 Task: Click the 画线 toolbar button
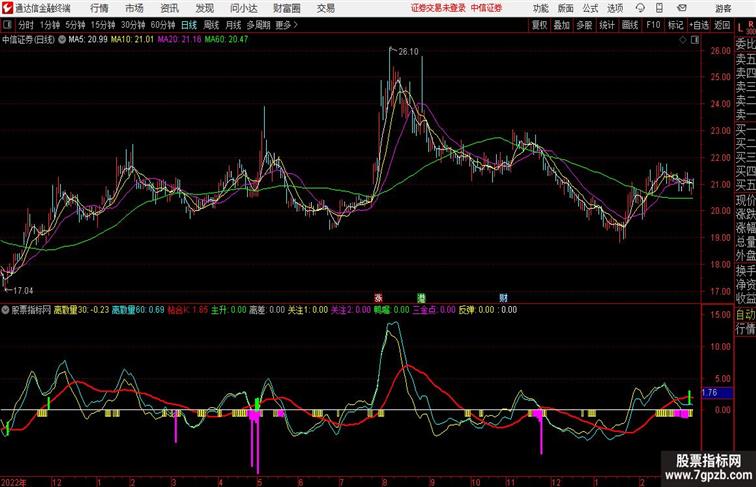630,25
